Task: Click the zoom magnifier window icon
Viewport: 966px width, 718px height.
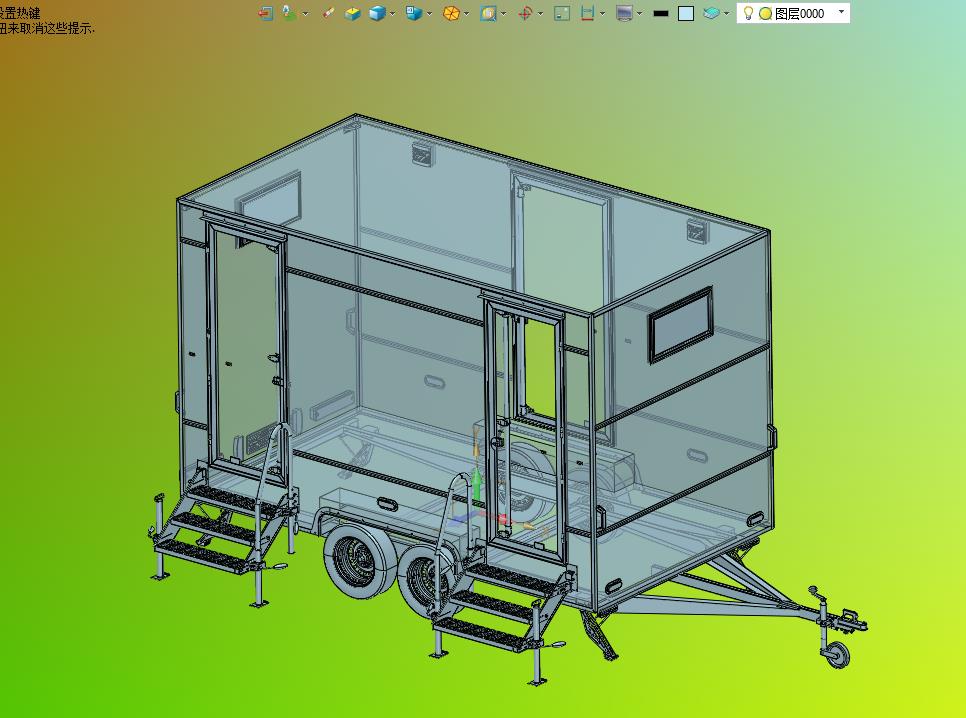Action: (488, 13)
